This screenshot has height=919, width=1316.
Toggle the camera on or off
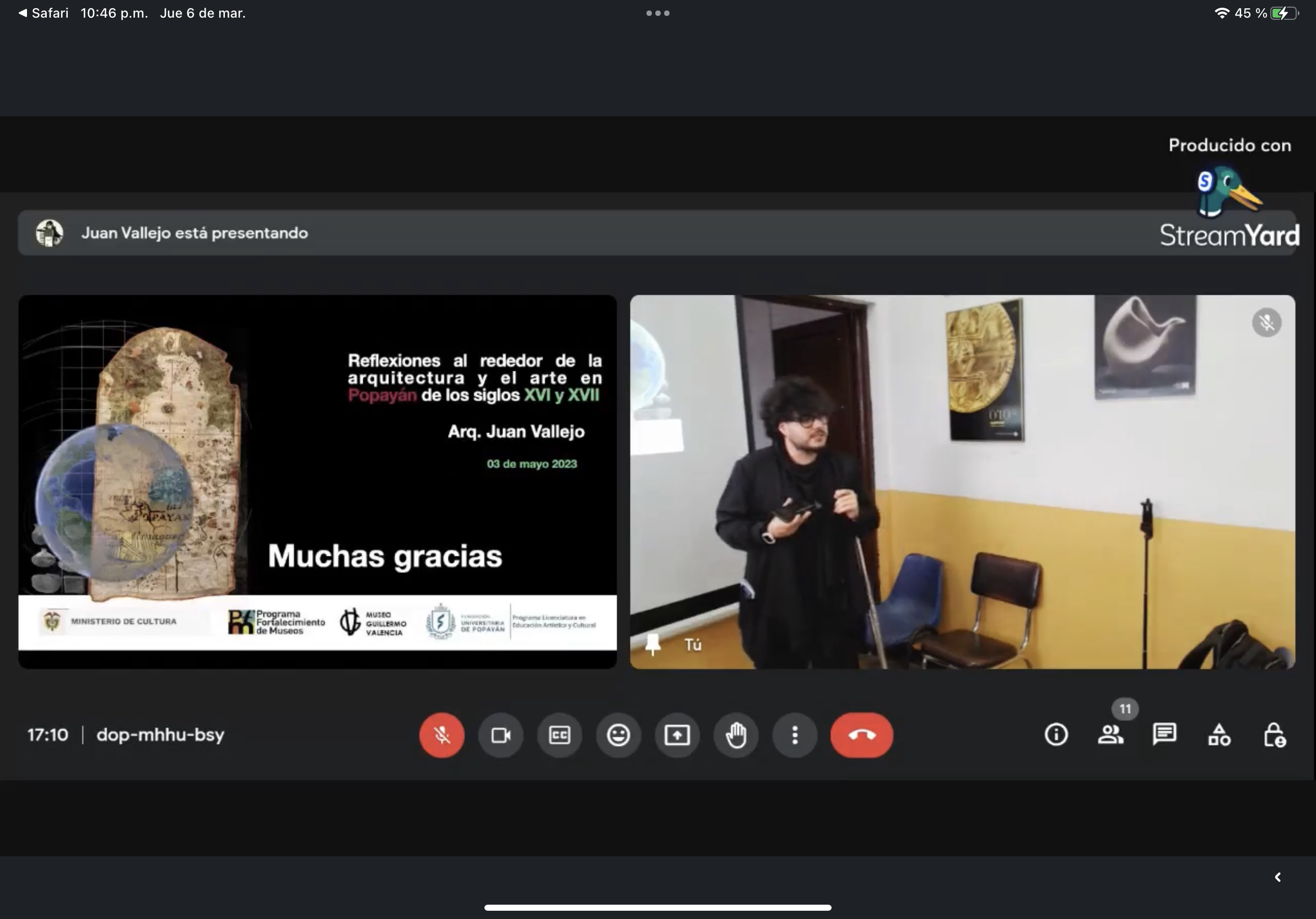click(x=501, y=735)
